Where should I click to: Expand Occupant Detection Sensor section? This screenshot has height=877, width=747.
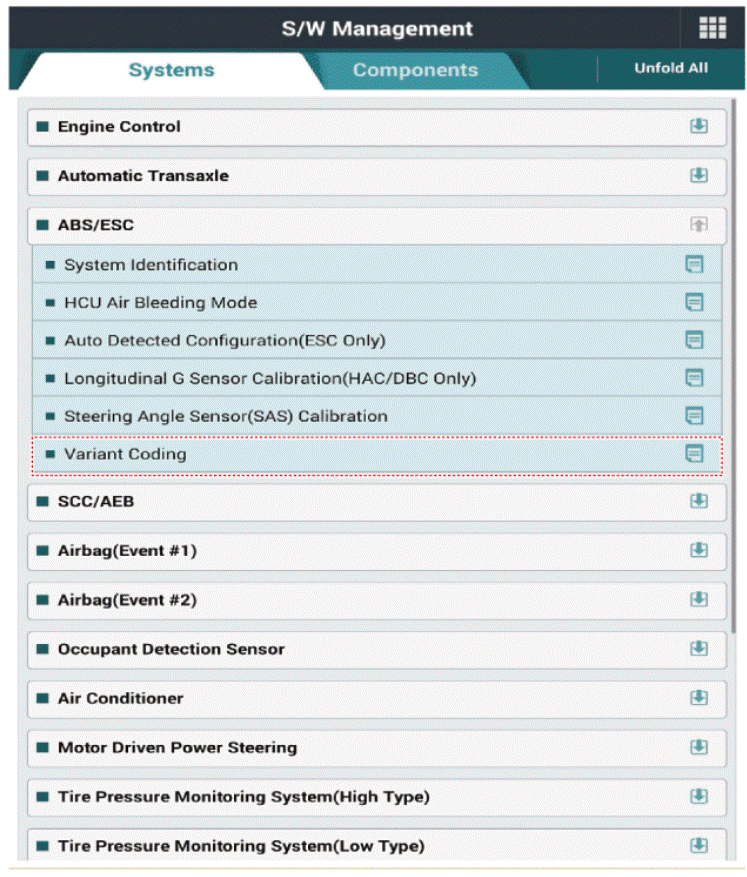698,649
